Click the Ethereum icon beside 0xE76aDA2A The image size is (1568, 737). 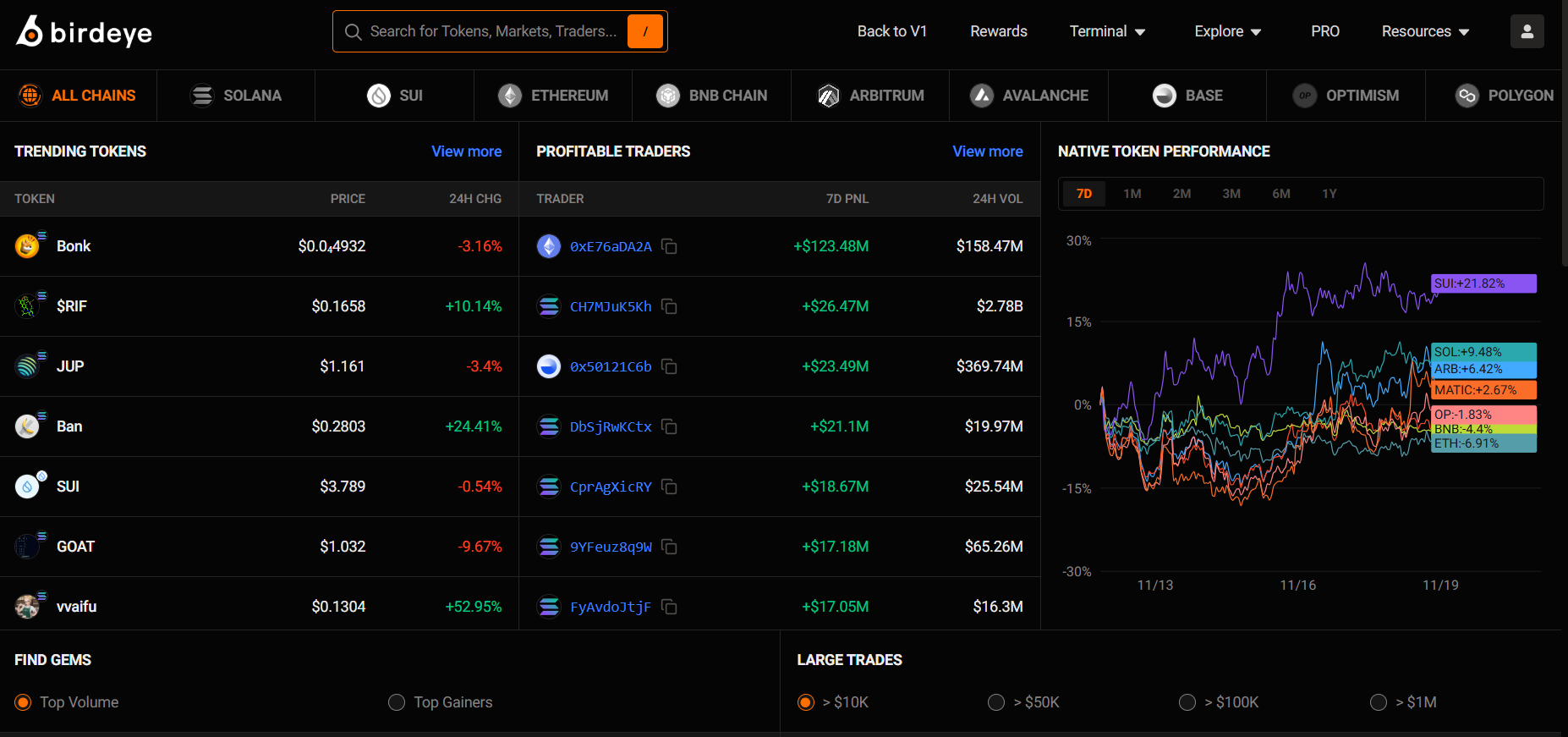[x=549, y=246]
